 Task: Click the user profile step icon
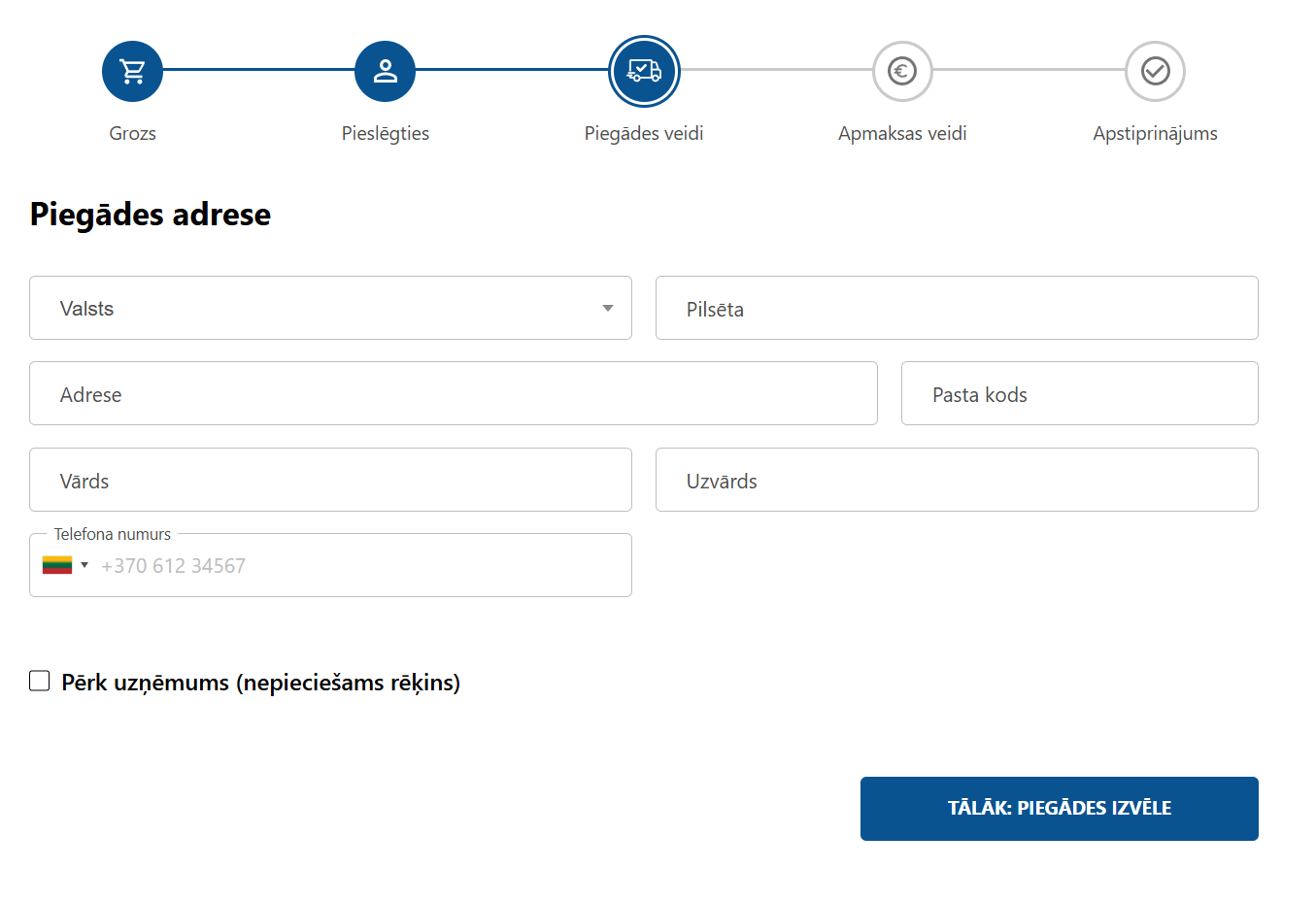tap(385, 71)
